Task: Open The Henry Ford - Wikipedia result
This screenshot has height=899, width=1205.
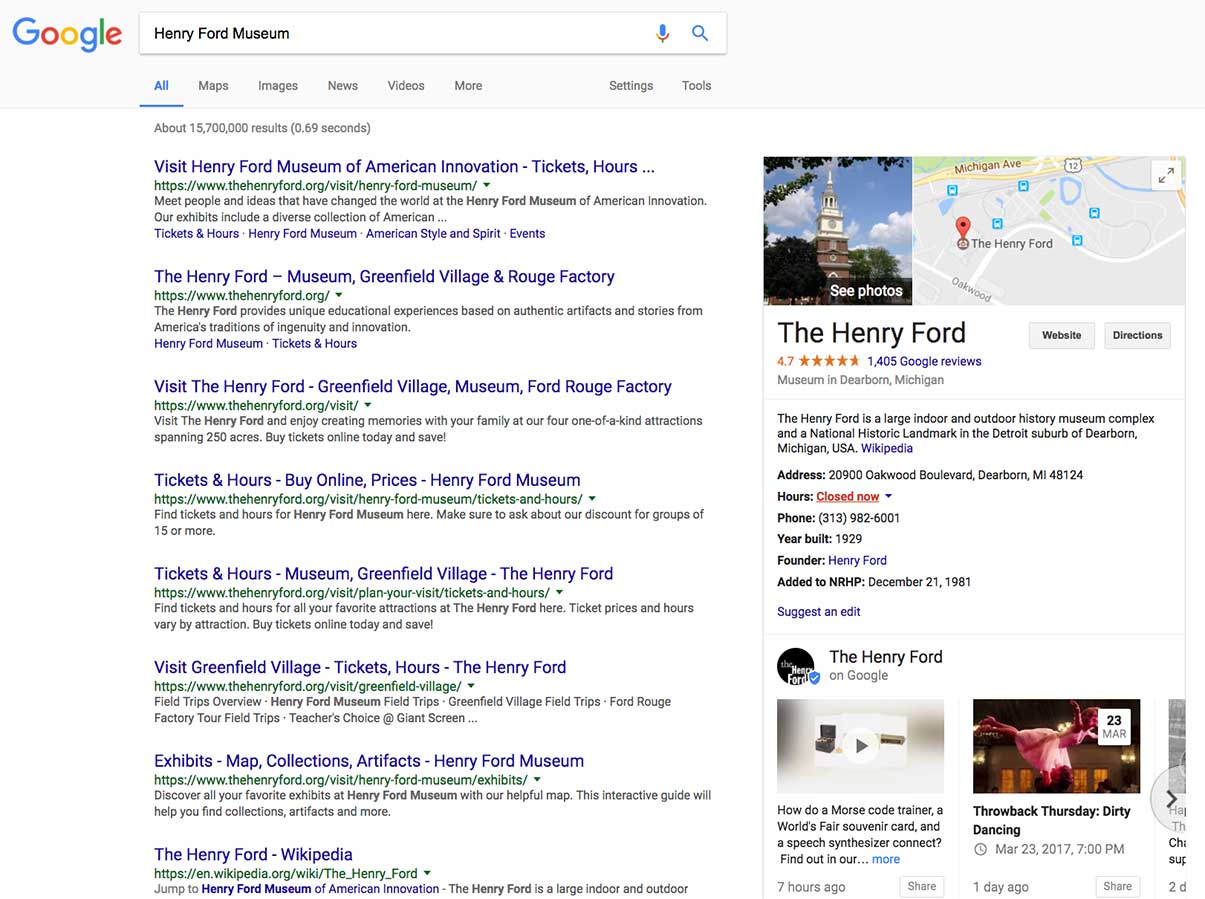Action: 253,855
